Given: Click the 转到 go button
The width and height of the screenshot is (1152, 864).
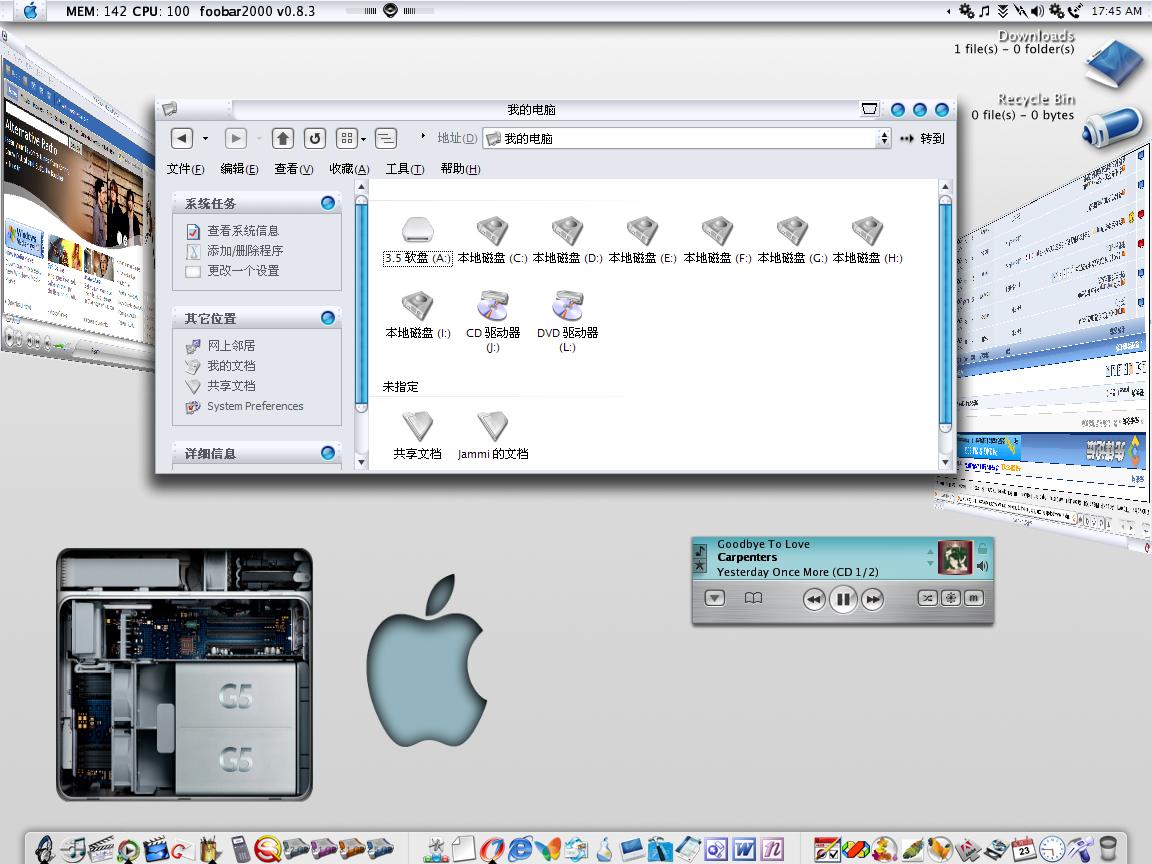Looking at the screenshot, I should pyautogui.click(x=923, y=138).
